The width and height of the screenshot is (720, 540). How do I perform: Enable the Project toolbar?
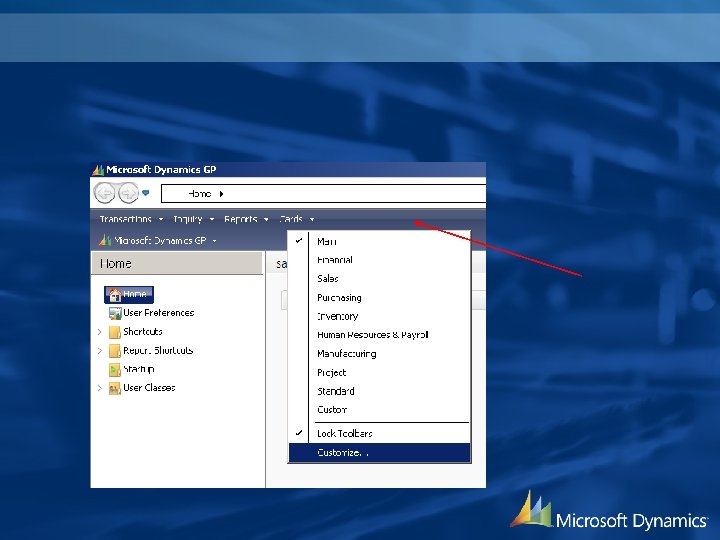(379, 372)
